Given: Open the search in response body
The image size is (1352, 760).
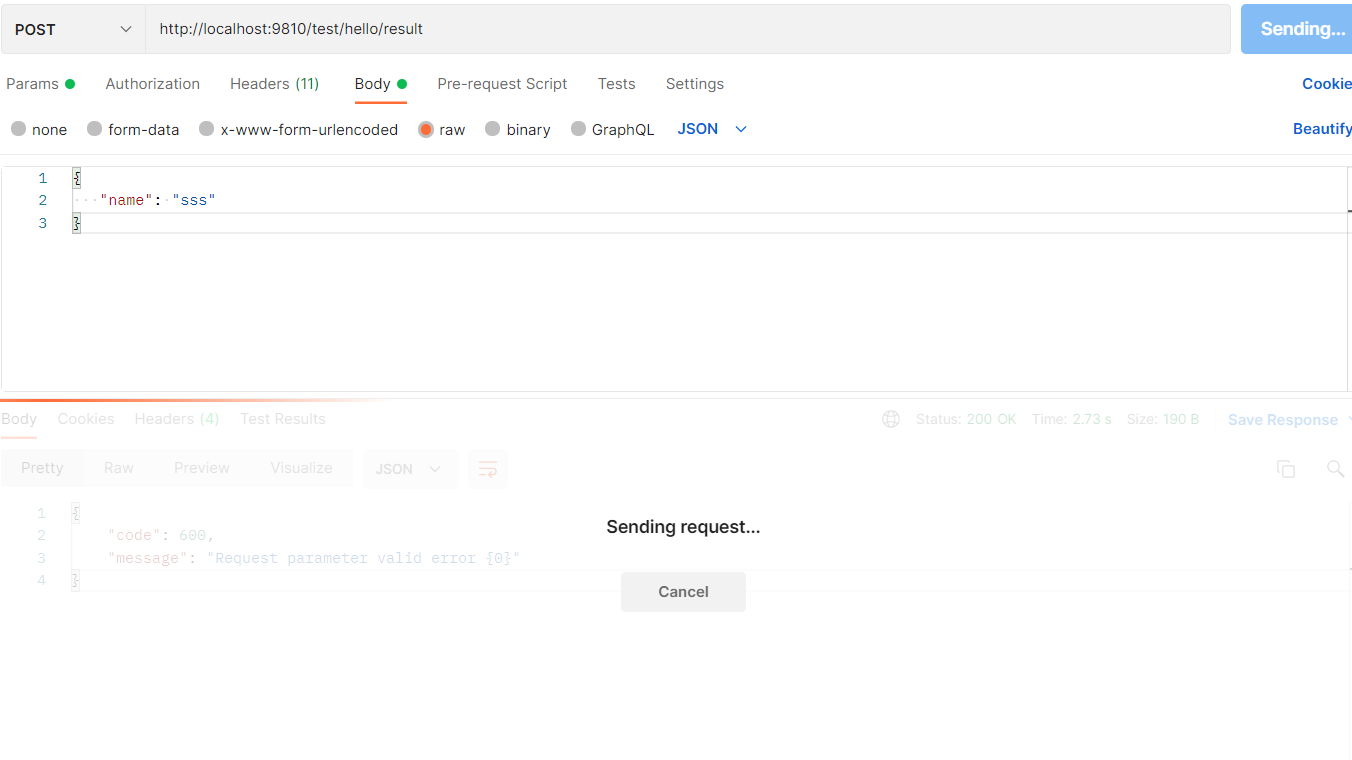Looking at the screenshot, I should (x=1336, y=468).
